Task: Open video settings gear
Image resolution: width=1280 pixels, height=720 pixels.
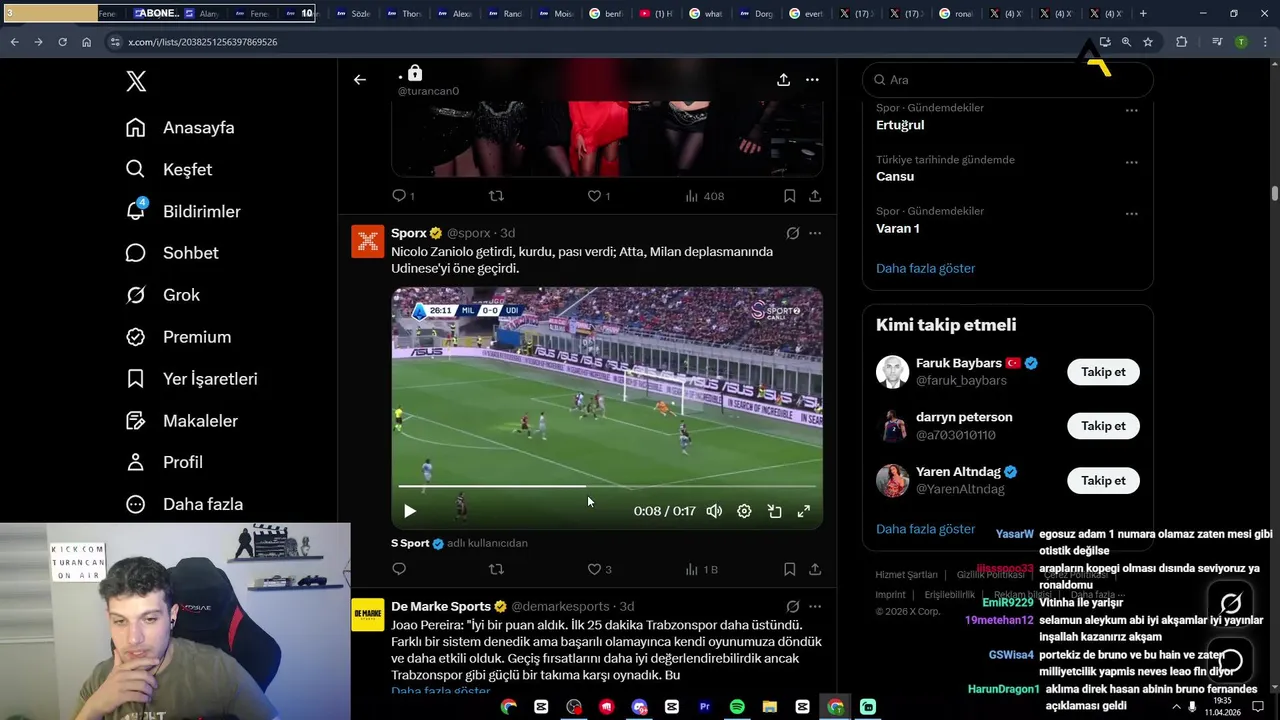Action: 744,511
